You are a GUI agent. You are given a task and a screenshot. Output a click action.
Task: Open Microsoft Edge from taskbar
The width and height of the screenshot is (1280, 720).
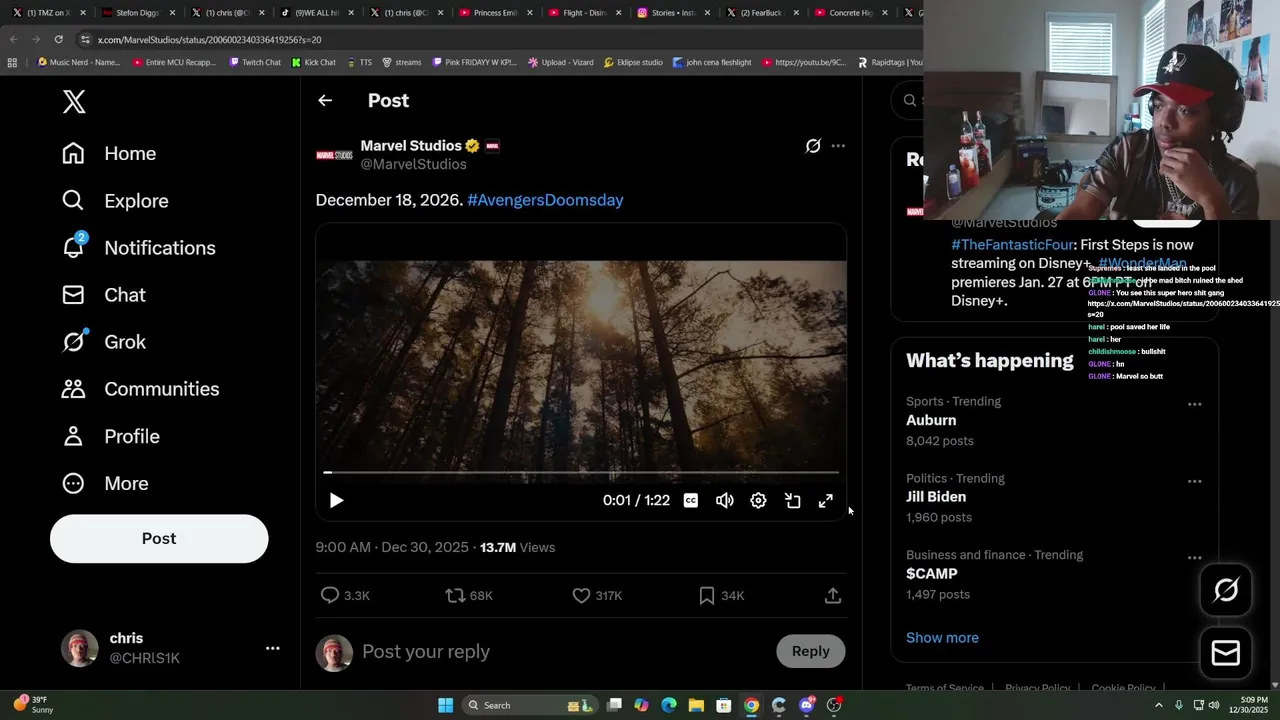point(669,705)
